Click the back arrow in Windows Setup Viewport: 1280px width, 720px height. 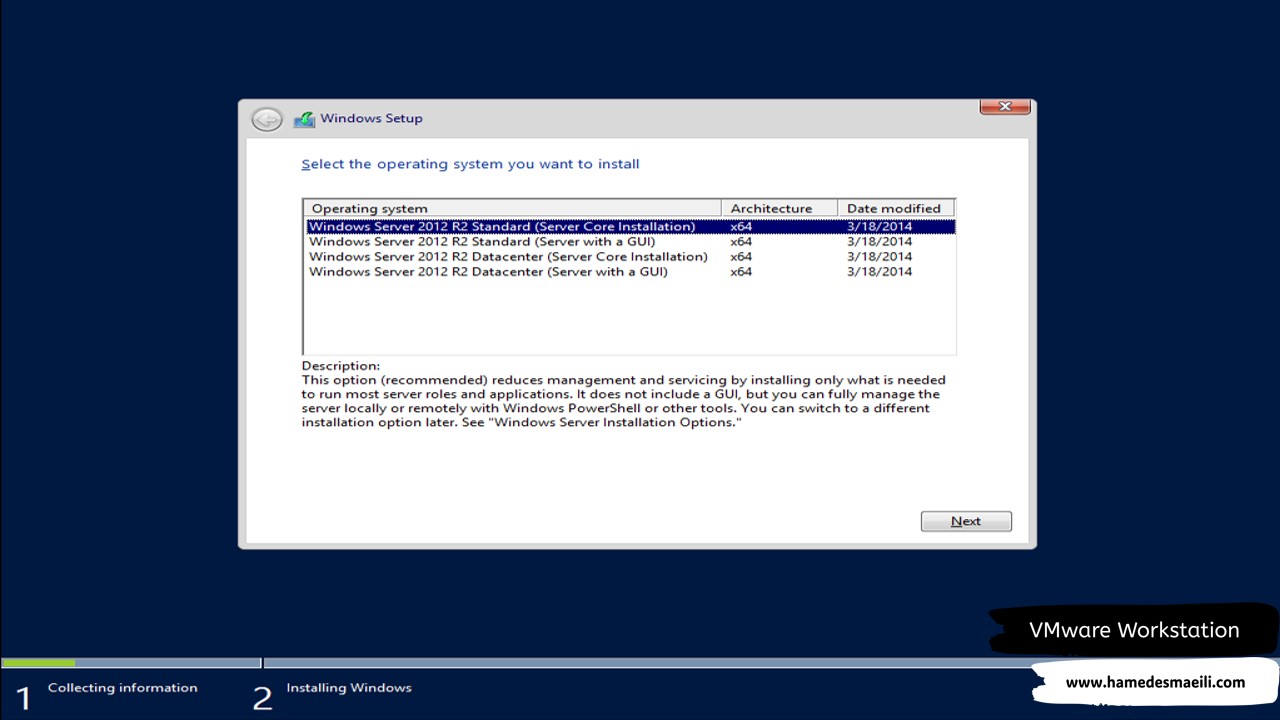point(267,119)
